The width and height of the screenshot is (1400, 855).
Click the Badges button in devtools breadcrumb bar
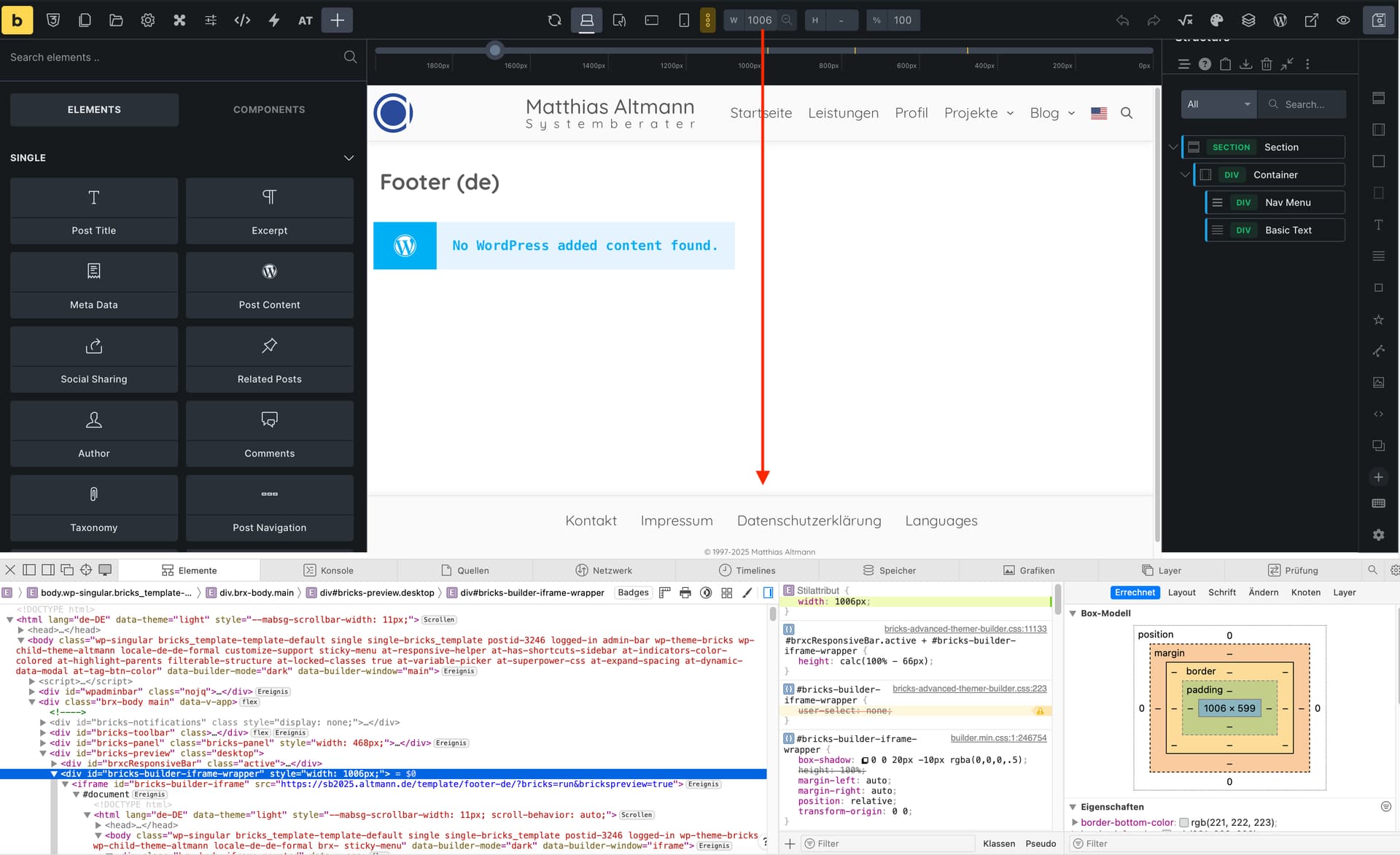(x=633, y=592)
